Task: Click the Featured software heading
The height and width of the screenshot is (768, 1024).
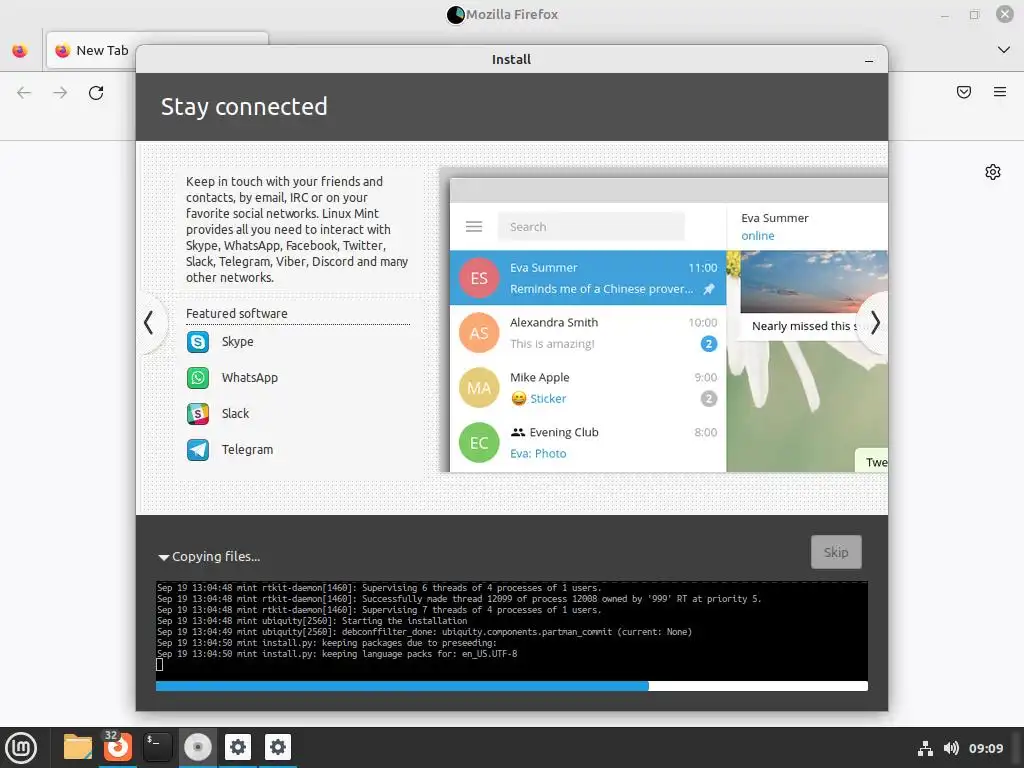Action: coord(236,313)
